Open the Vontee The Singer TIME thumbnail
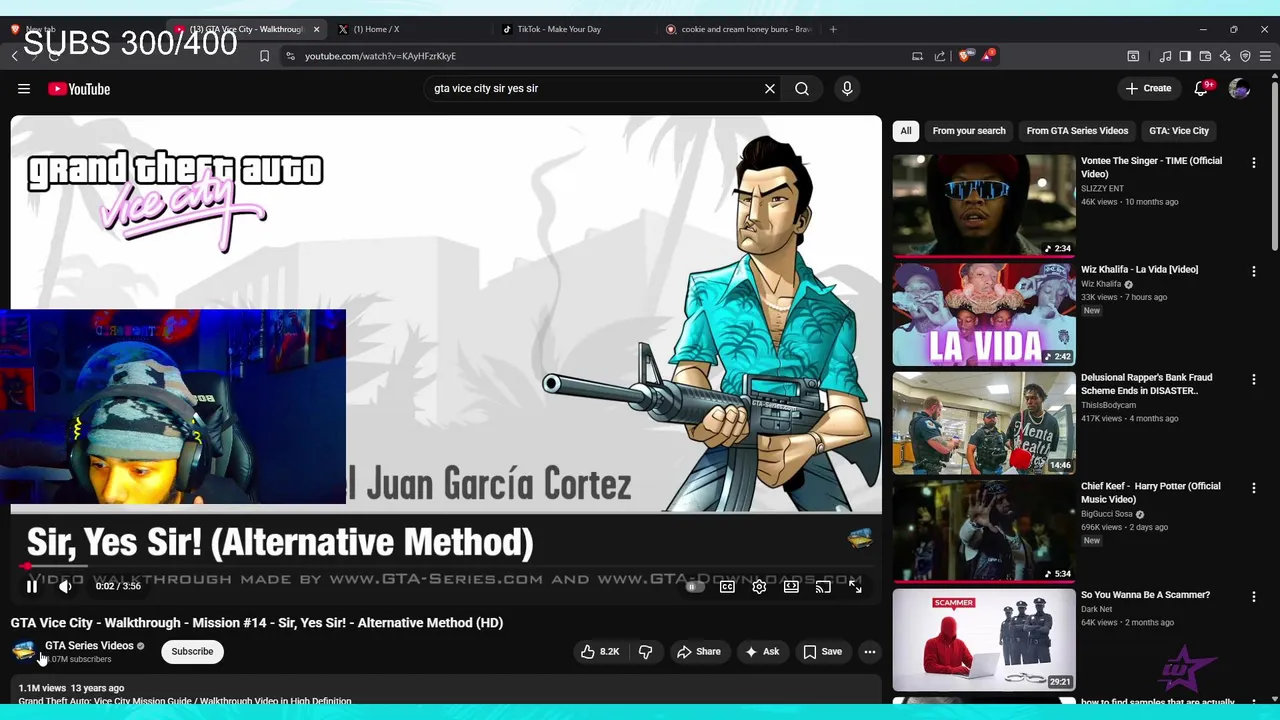Viewport: 1280px width, 720px height. coord(984,205)
